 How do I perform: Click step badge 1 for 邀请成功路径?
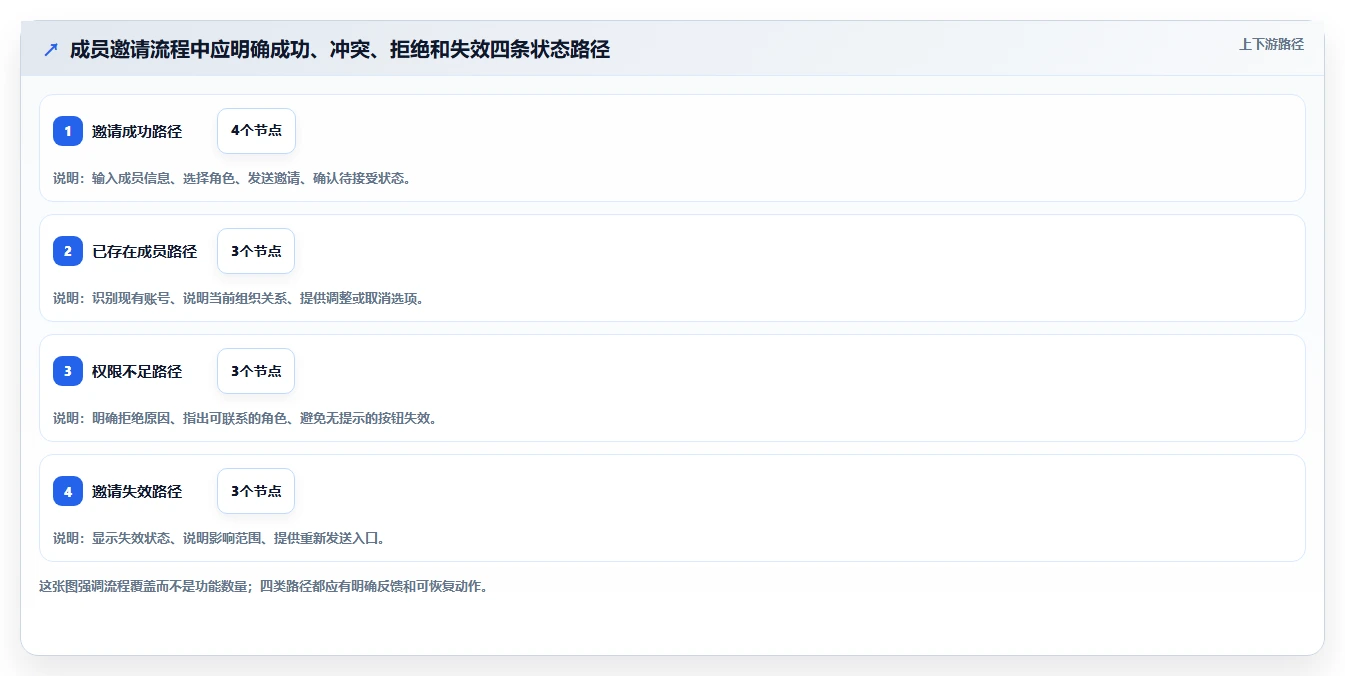[68, 131]
